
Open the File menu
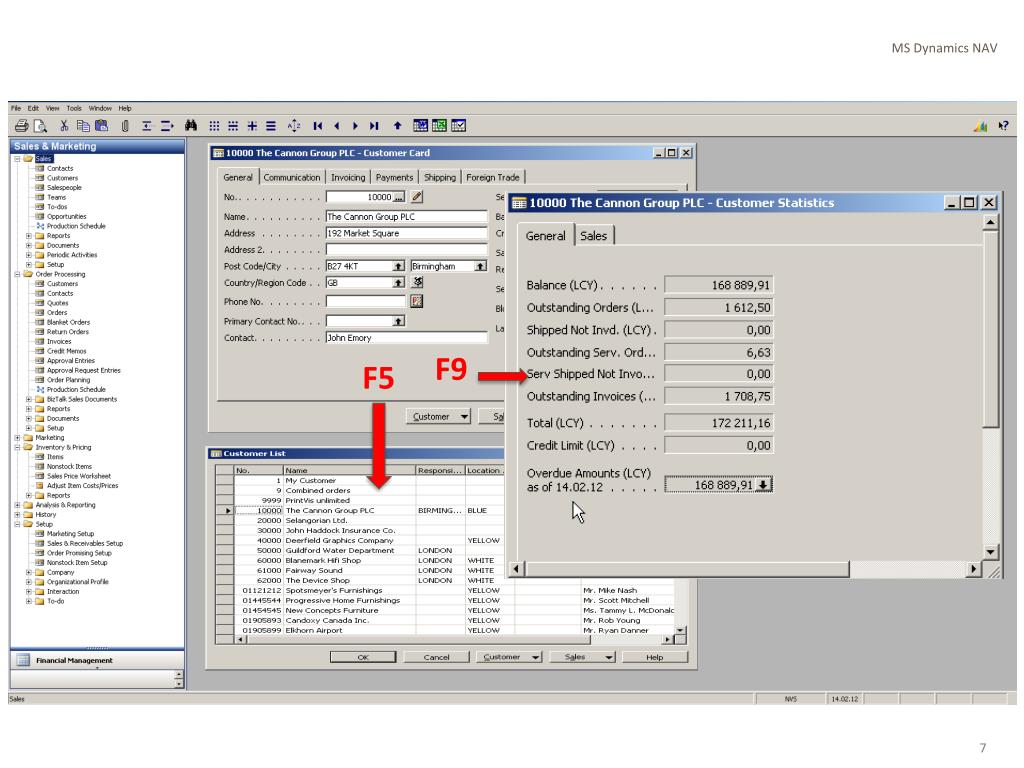[16, 108]
